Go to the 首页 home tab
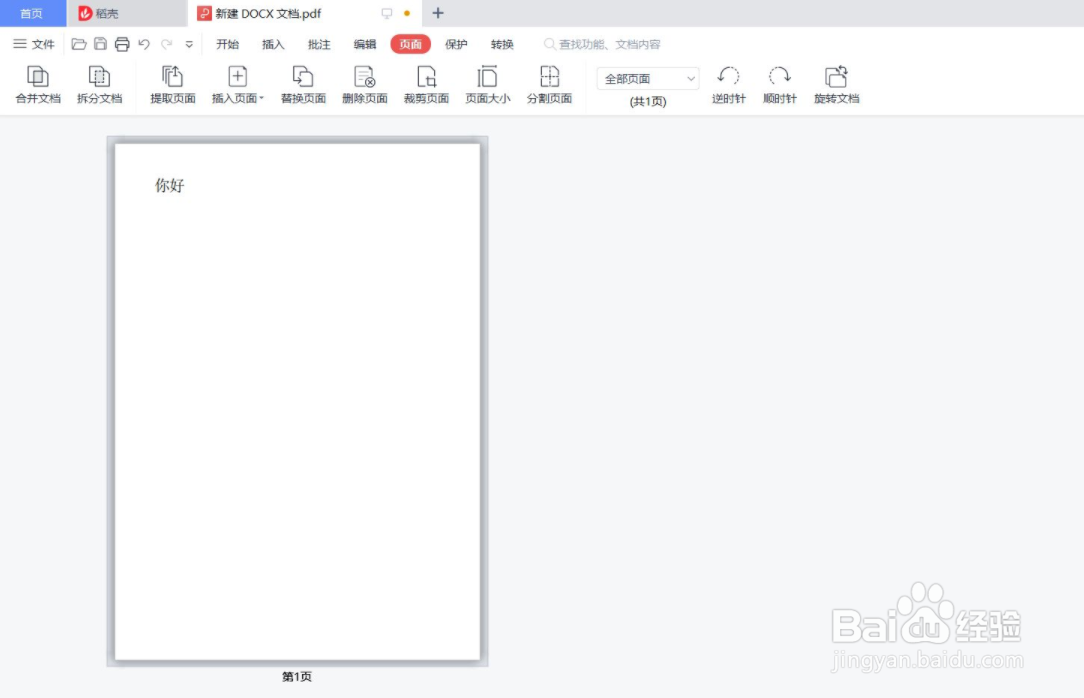Viewport: 1084px width, 698px height. (32, 13)
